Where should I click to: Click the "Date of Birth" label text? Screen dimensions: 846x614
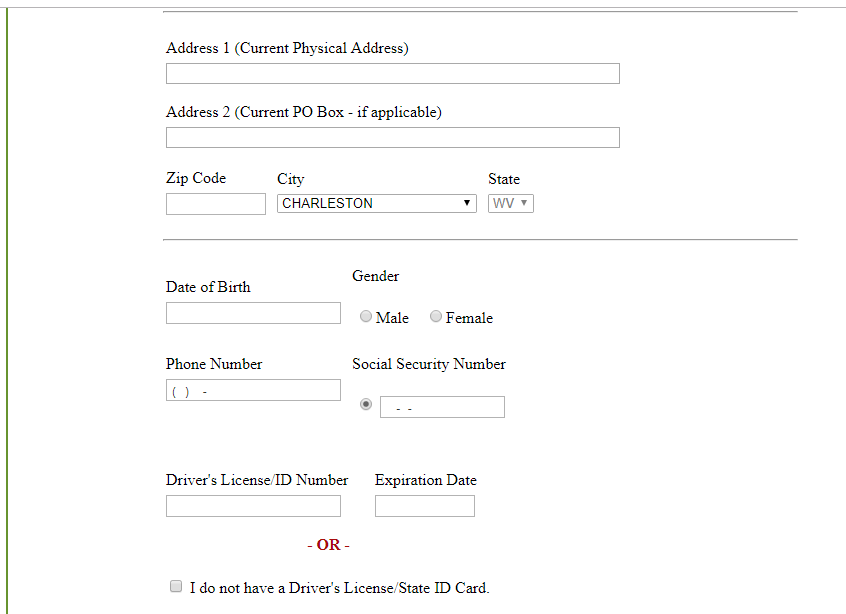[208, 287]
